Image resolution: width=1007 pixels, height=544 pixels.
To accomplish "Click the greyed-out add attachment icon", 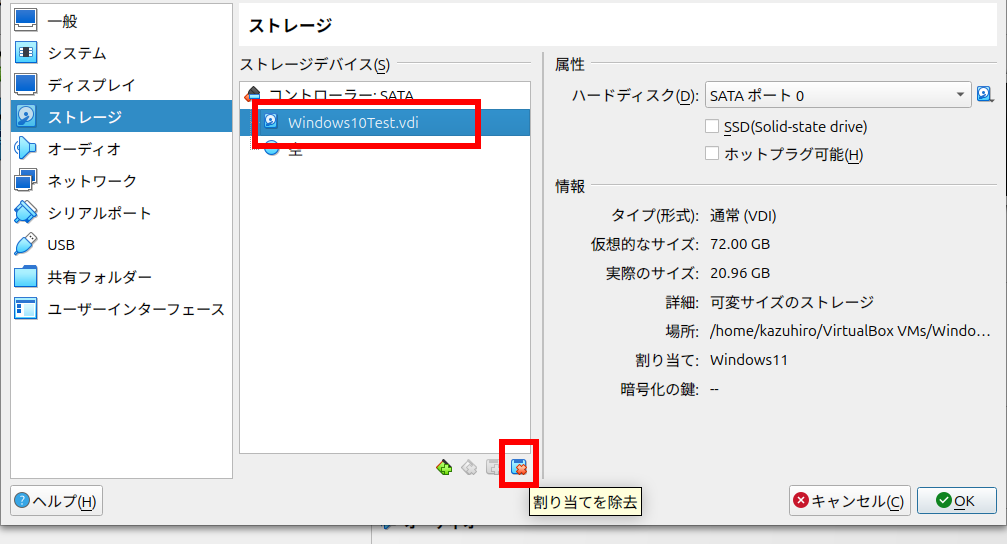I will [x=493, y=467].
